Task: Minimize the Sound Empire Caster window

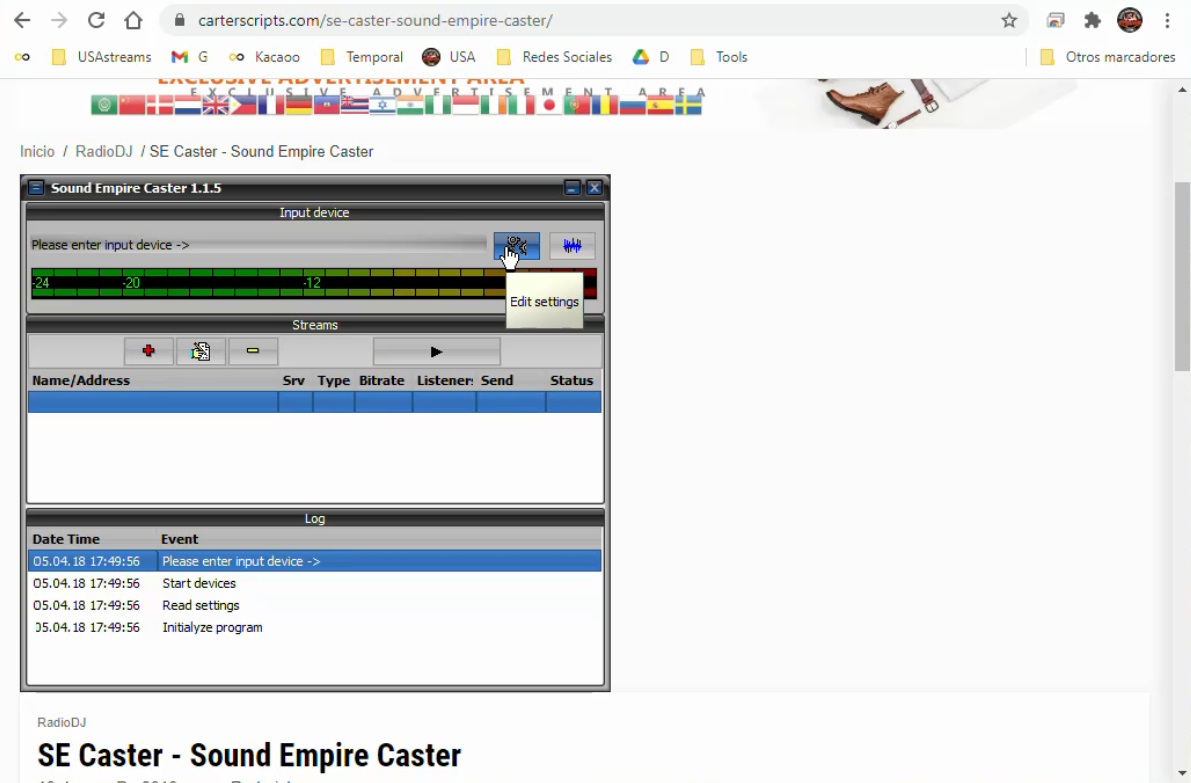Action: pyautogui.click(x=572, y=188)
